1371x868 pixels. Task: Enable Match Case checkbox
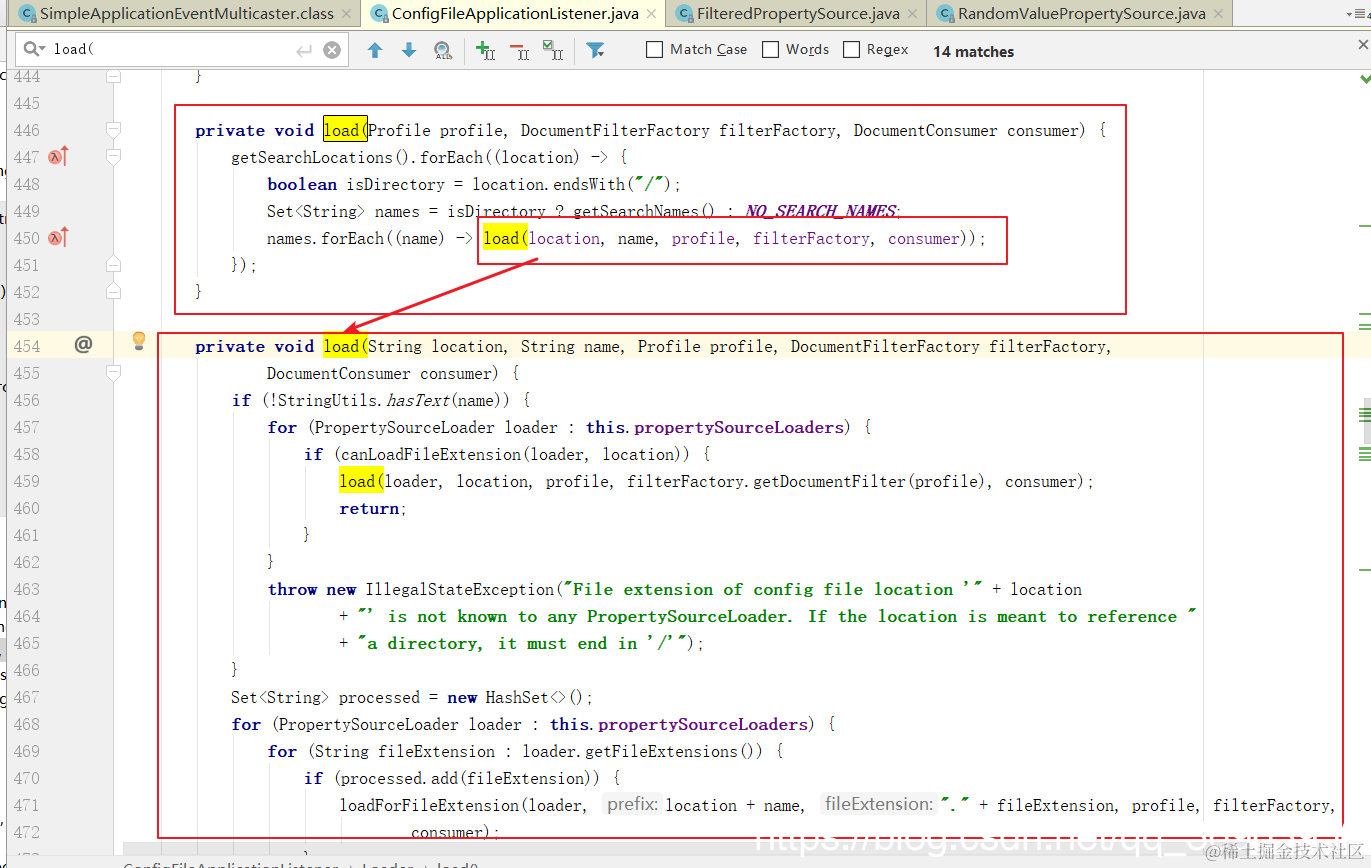(655, 50)
